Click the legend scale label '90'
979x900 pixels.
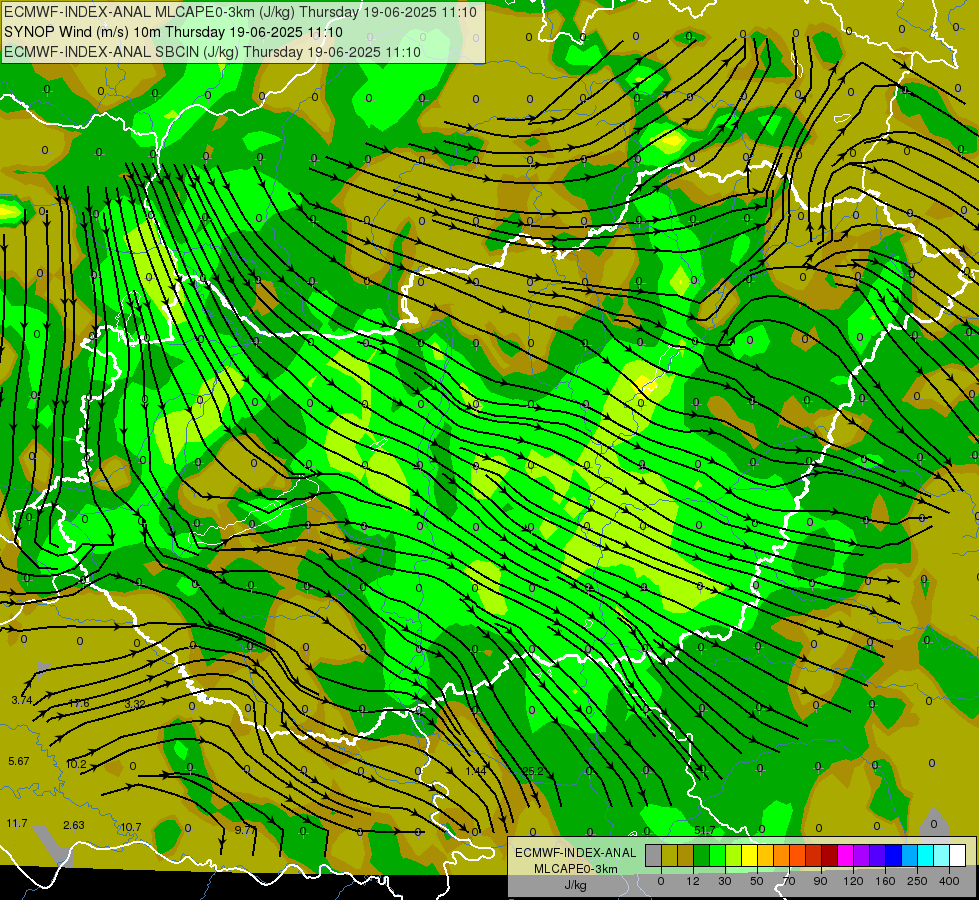pos(820,881)
